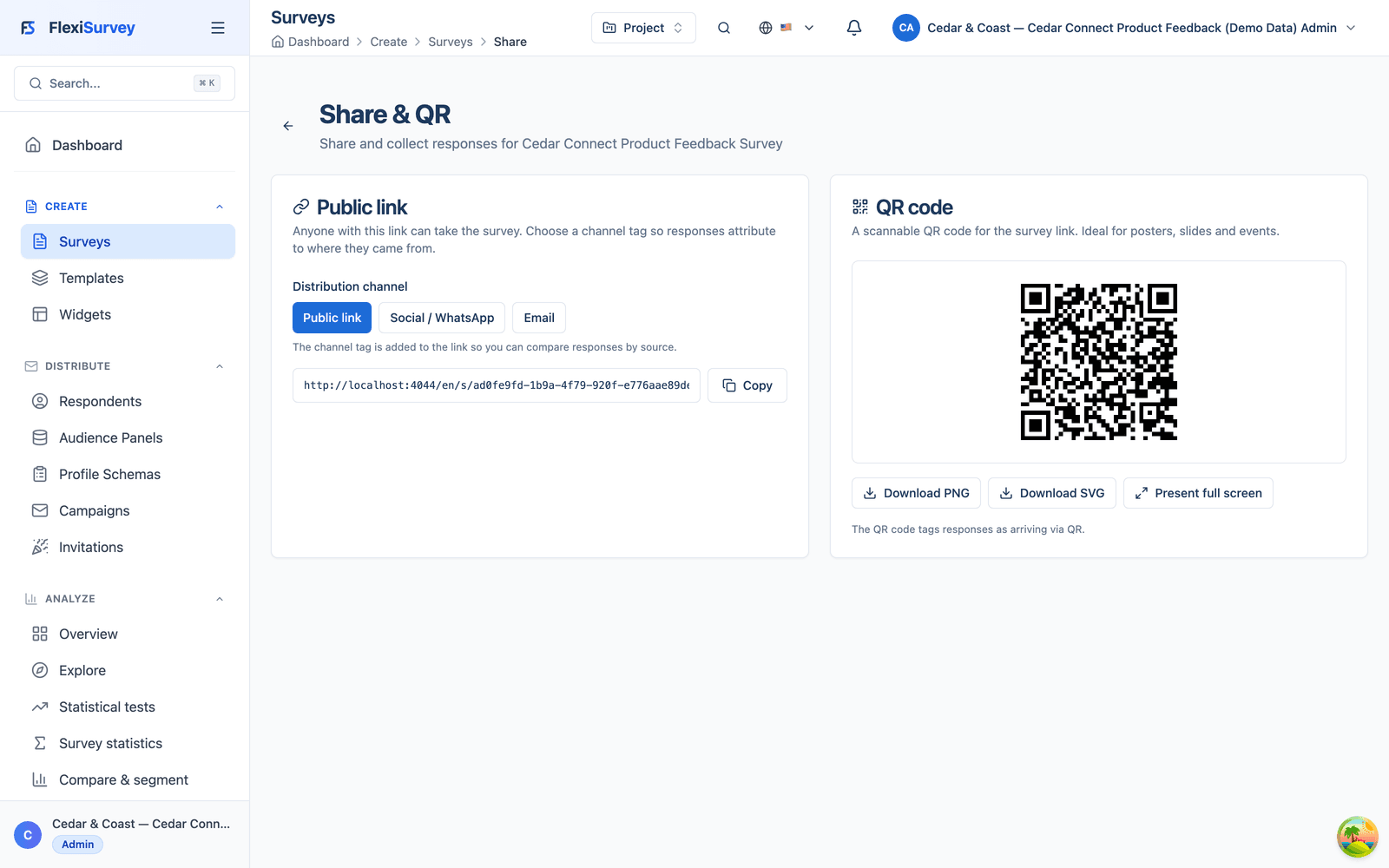Download the QR code as PNG

click(916, 493)
